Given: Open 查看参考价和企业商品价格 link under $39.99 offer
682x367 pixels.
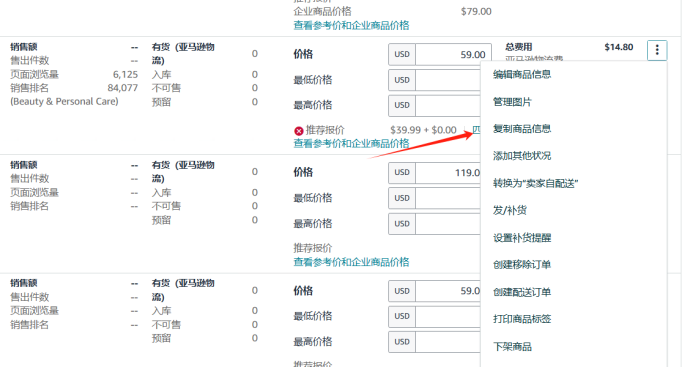Looking at the screenshot, I should (351, 143).
